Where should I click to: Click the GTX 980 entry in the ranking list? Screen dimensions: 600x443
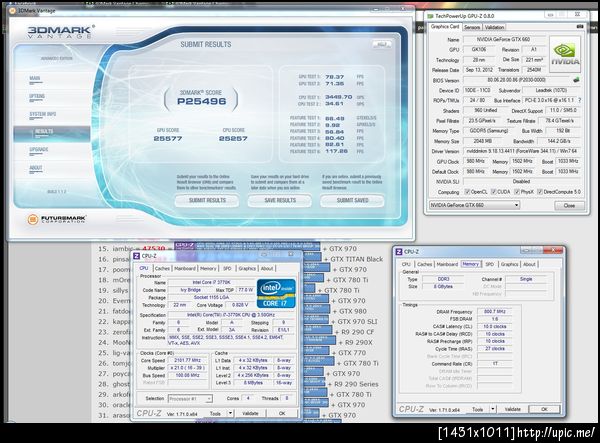tap(352, 311)
